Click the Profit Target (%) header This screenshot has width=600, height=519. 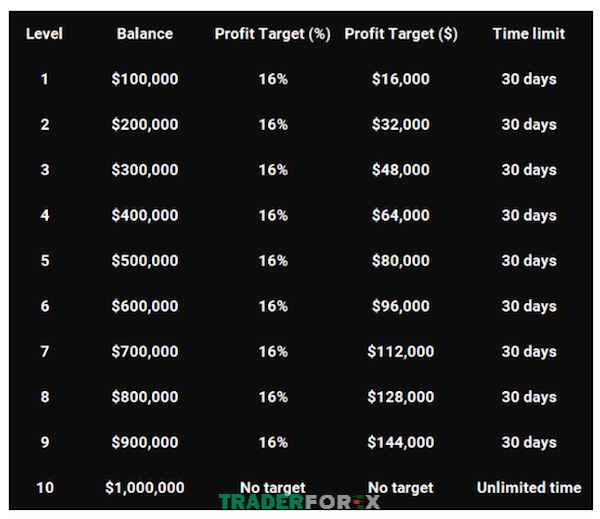tap(272, 34)
